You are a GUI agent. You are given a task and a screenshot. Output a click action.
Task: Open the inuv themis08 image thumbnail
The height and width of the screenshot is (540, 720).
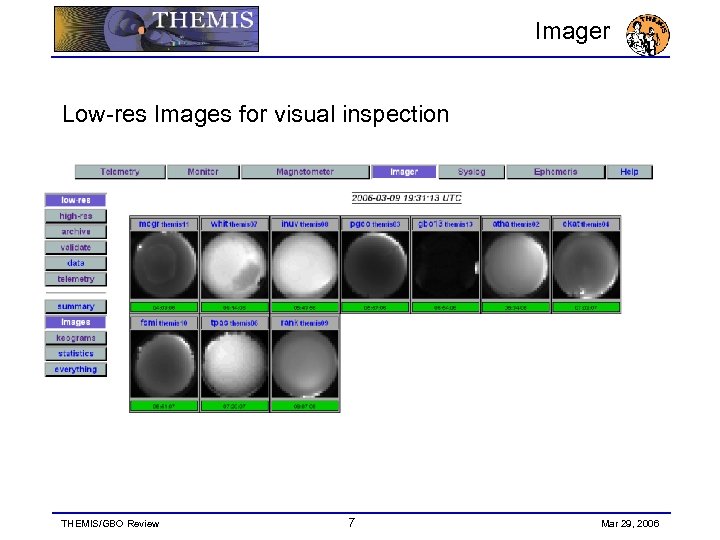305,265
